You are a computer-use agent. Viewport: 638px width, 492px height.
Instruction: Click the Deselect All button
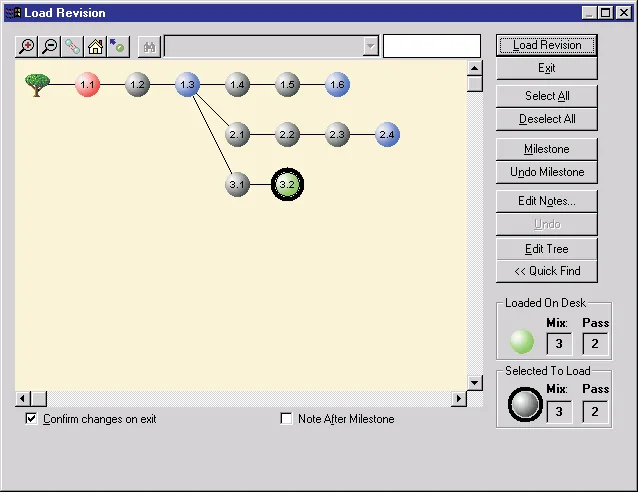click(x=547, y=119)
